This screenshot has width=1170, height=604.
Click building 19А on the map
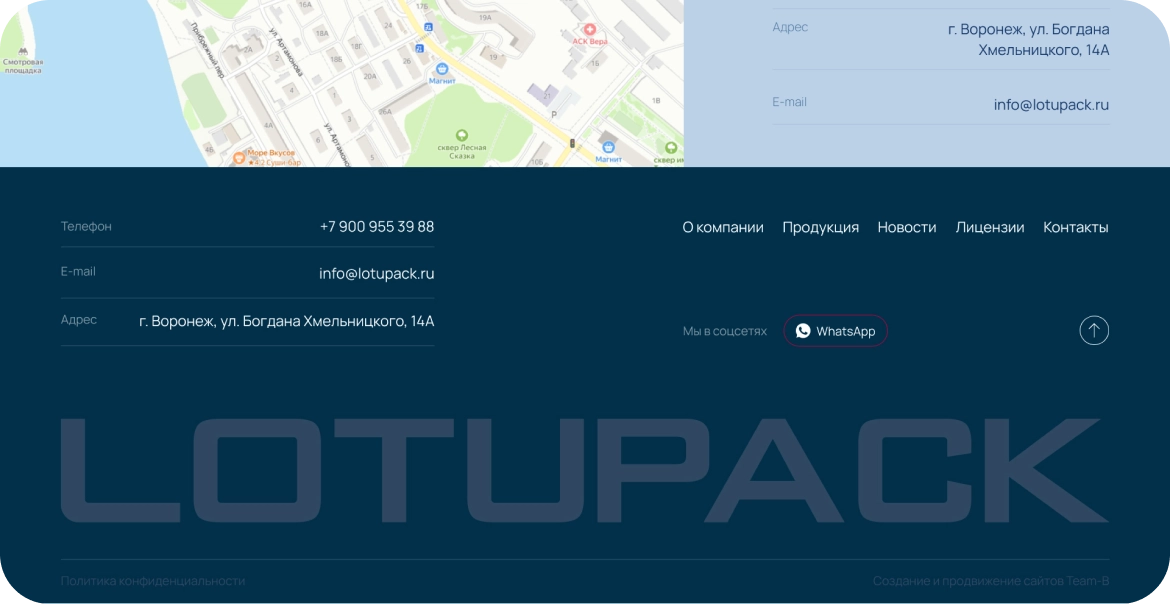click(x=485, y=16)
